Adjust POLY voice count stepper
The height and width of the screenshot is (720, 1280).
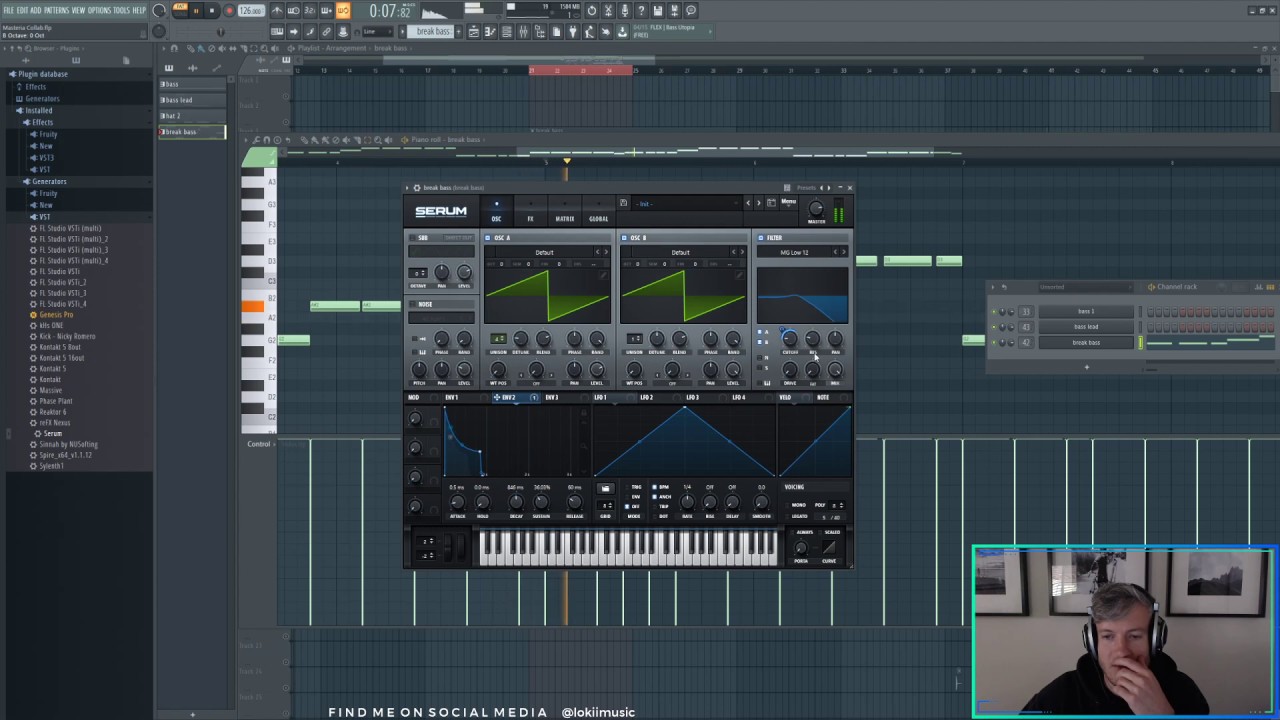837,505
